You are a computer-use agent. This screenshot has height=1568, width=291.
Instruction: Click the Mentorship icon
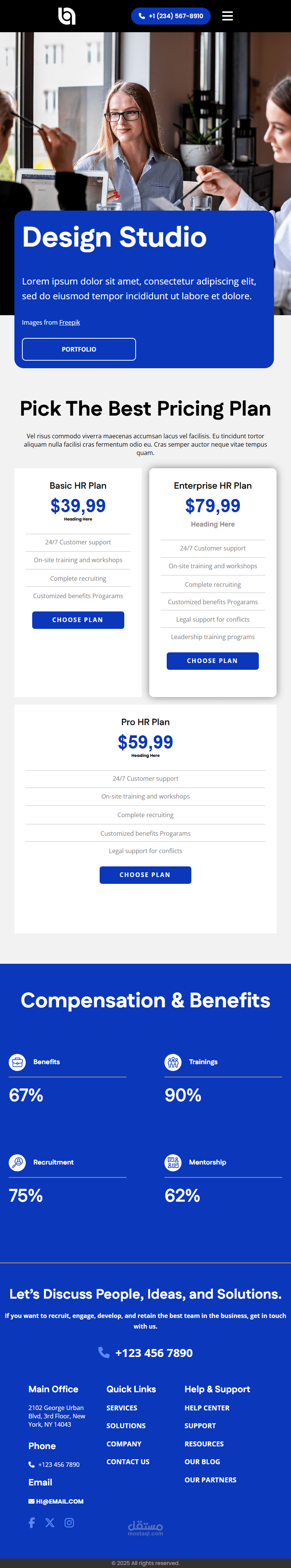[x=173, y=1162]
